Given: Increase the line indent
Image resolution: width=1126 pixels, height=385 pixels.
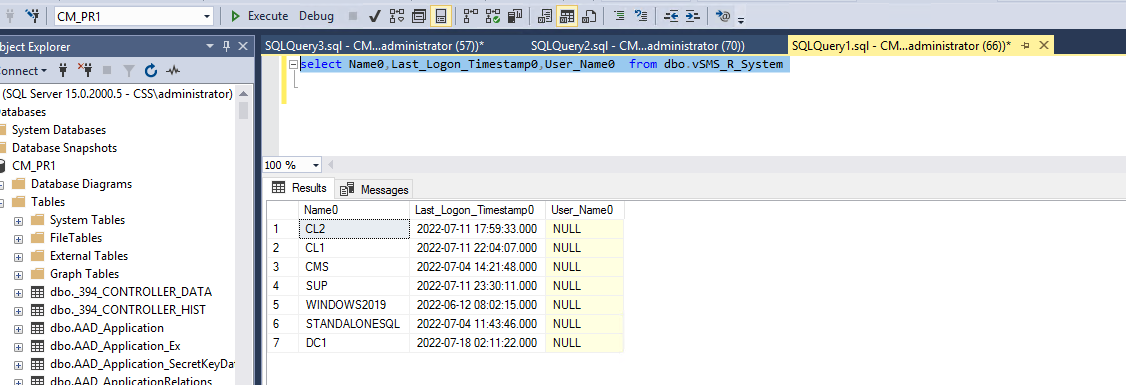Looking at the screenshot, I should tap(692, 16).
